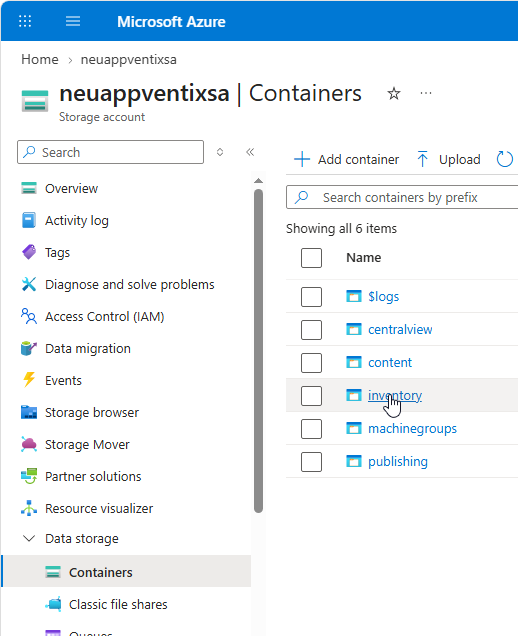Open Data migration menu item
This screenshot has width=518, height=636.
coord(88,349)
